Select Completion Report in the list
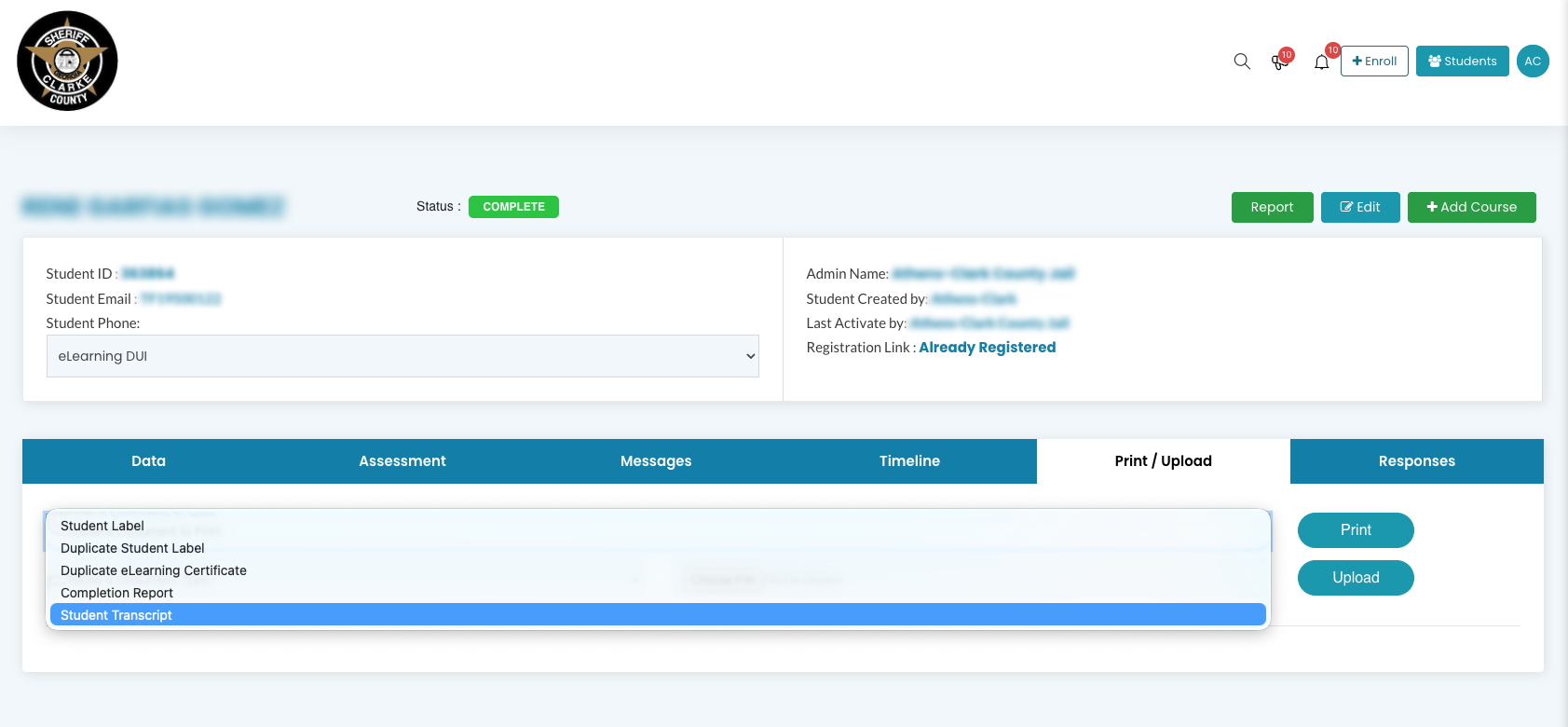Screen dimensions: 1568x727 point(116,593)
